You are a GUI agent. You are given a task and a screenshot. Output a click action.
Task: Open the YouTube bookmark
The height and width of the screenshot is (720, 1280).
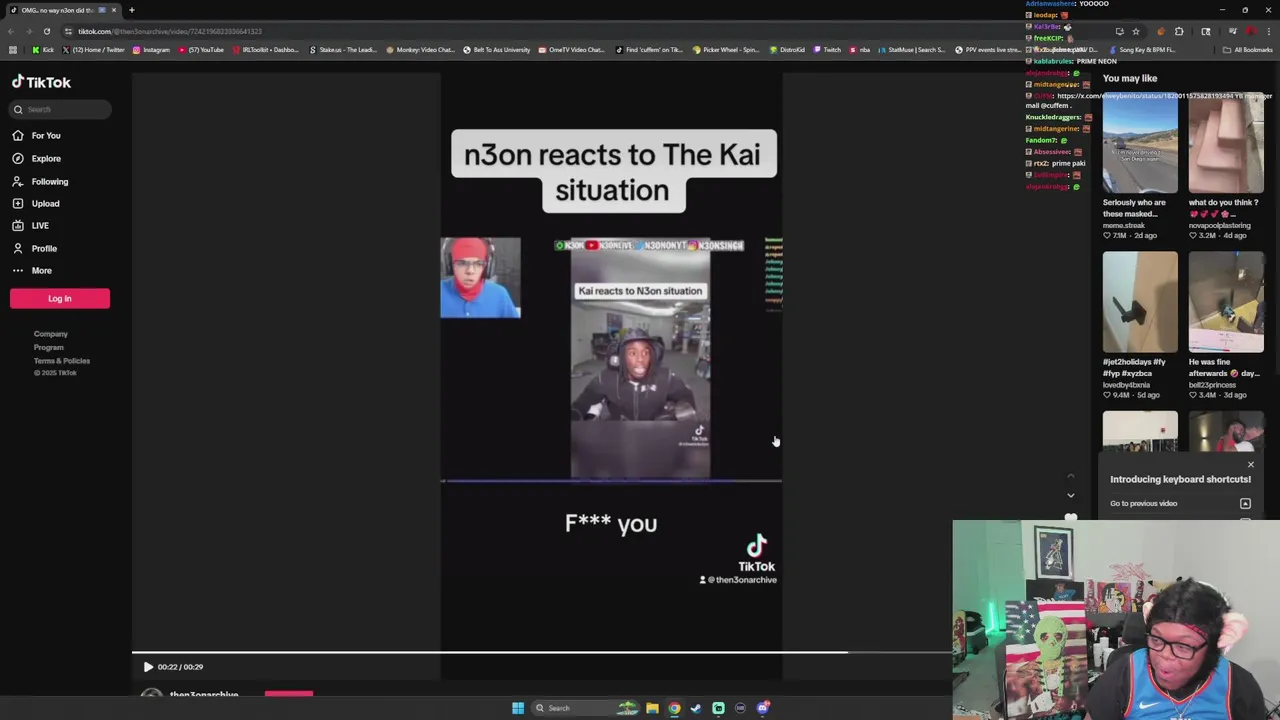201,50
